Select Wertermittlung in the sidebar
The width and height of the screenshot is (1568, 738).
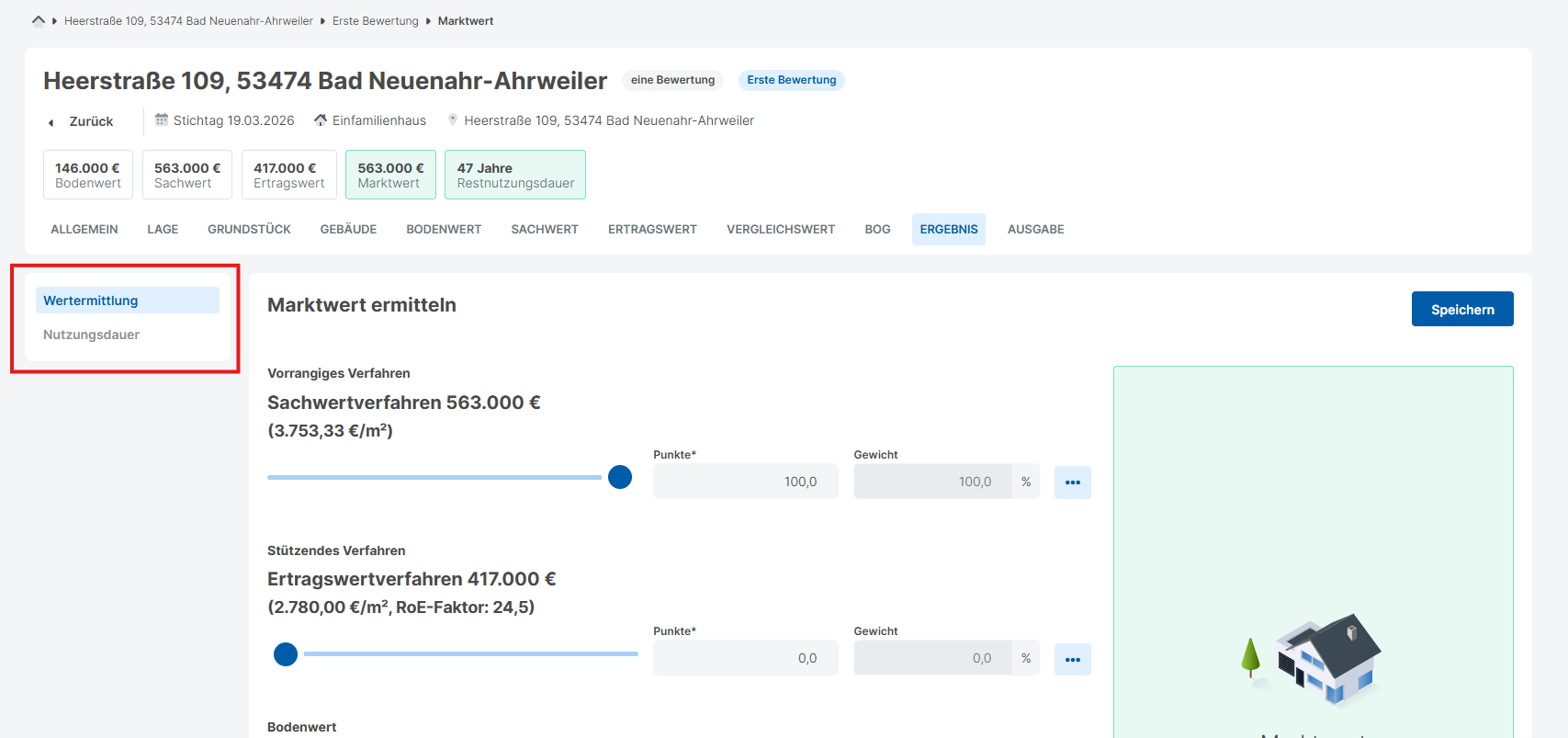(x=91, y=301)
